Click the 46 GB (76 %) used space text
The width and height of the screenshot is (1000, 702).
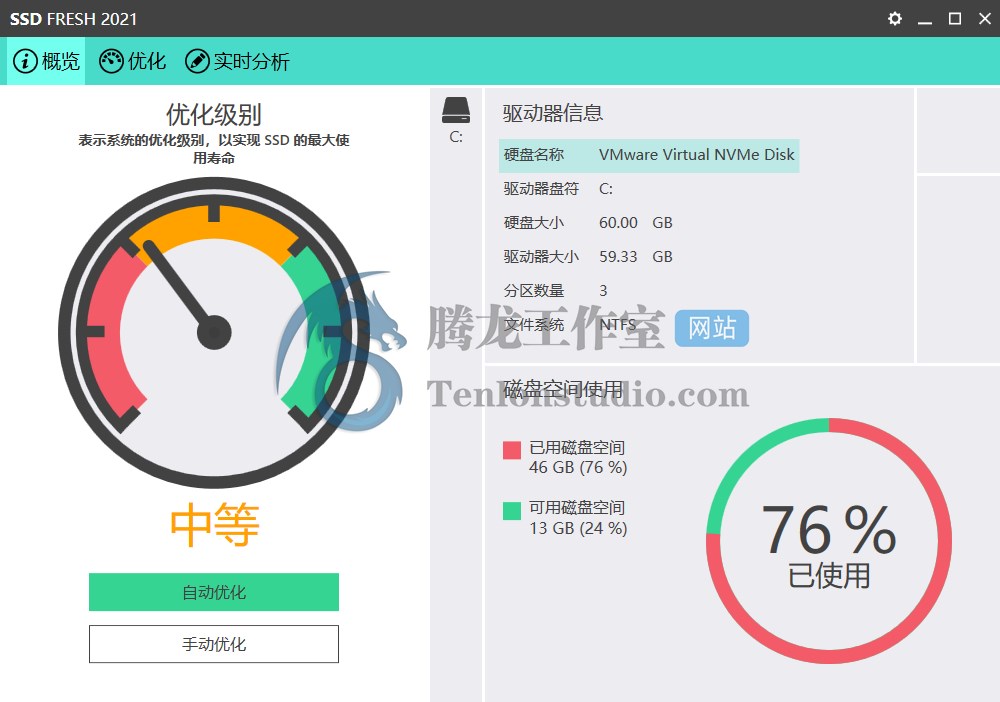[578, 467]
